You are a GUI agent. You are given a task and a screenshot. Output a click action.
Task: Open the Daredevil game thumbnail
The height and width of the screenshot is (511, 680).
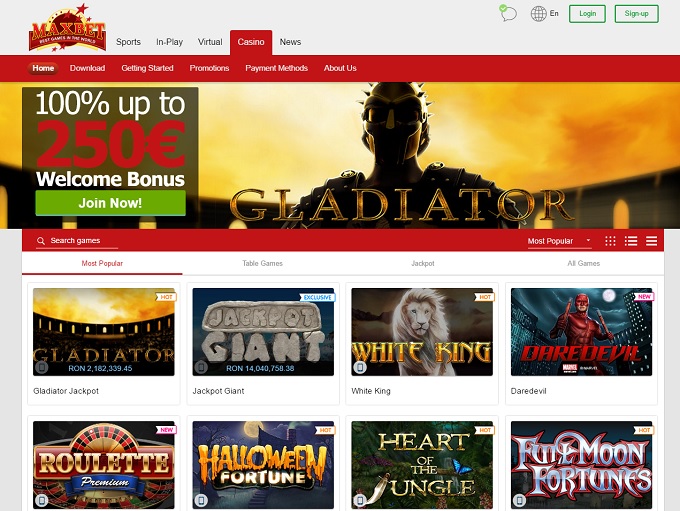[581, 332]
